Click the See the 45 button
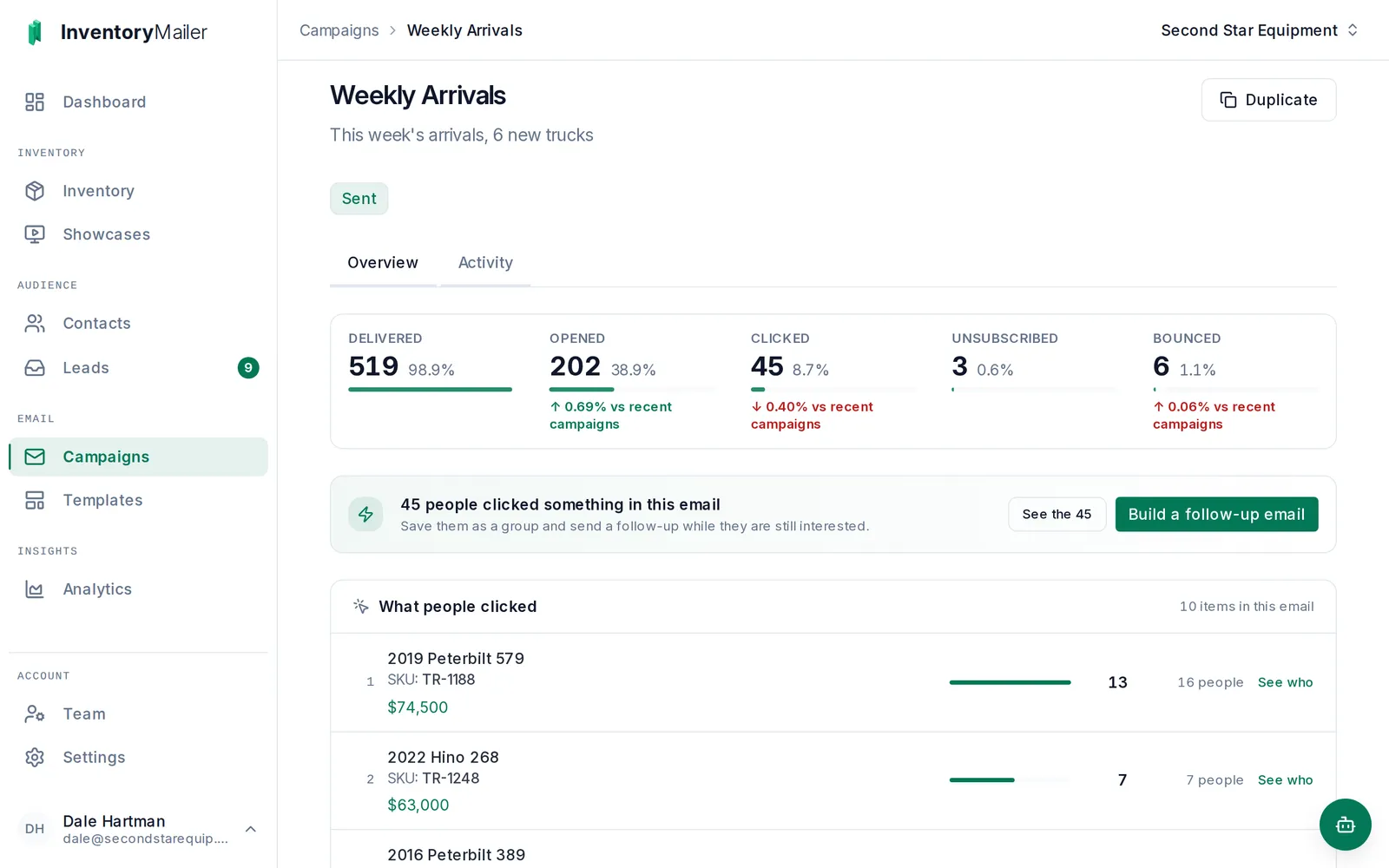Viewport: 1389px width, 868px height. pyautogui.click(x=1057, y=514)
